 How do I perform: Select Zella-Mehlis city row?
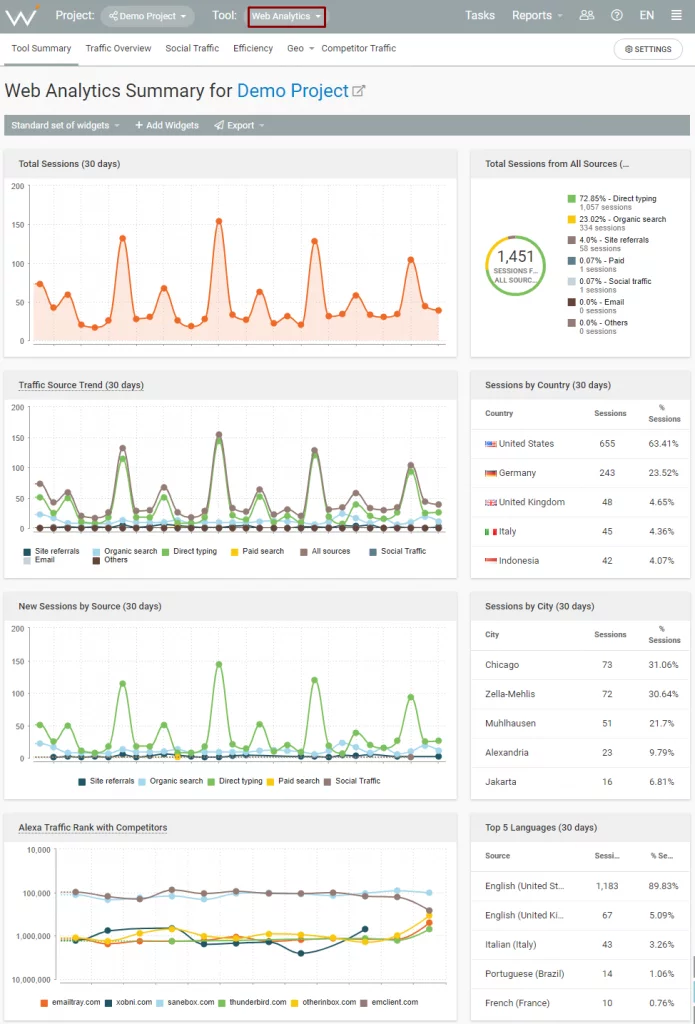(x=580, y=694)
